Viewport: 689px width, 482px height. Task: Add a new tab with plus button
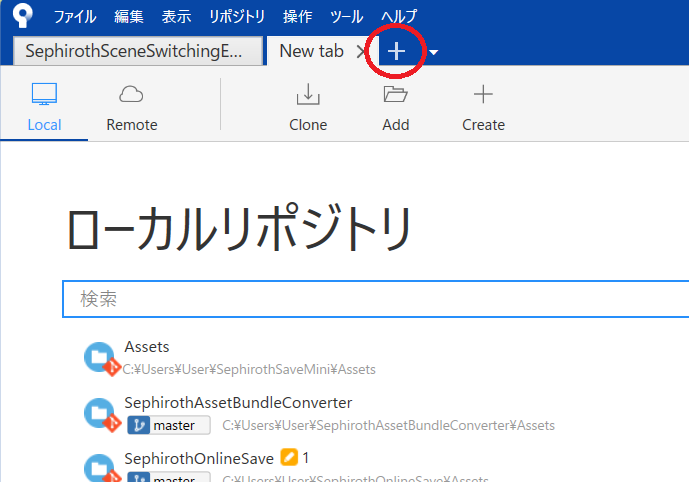click(x=396, y=51)
